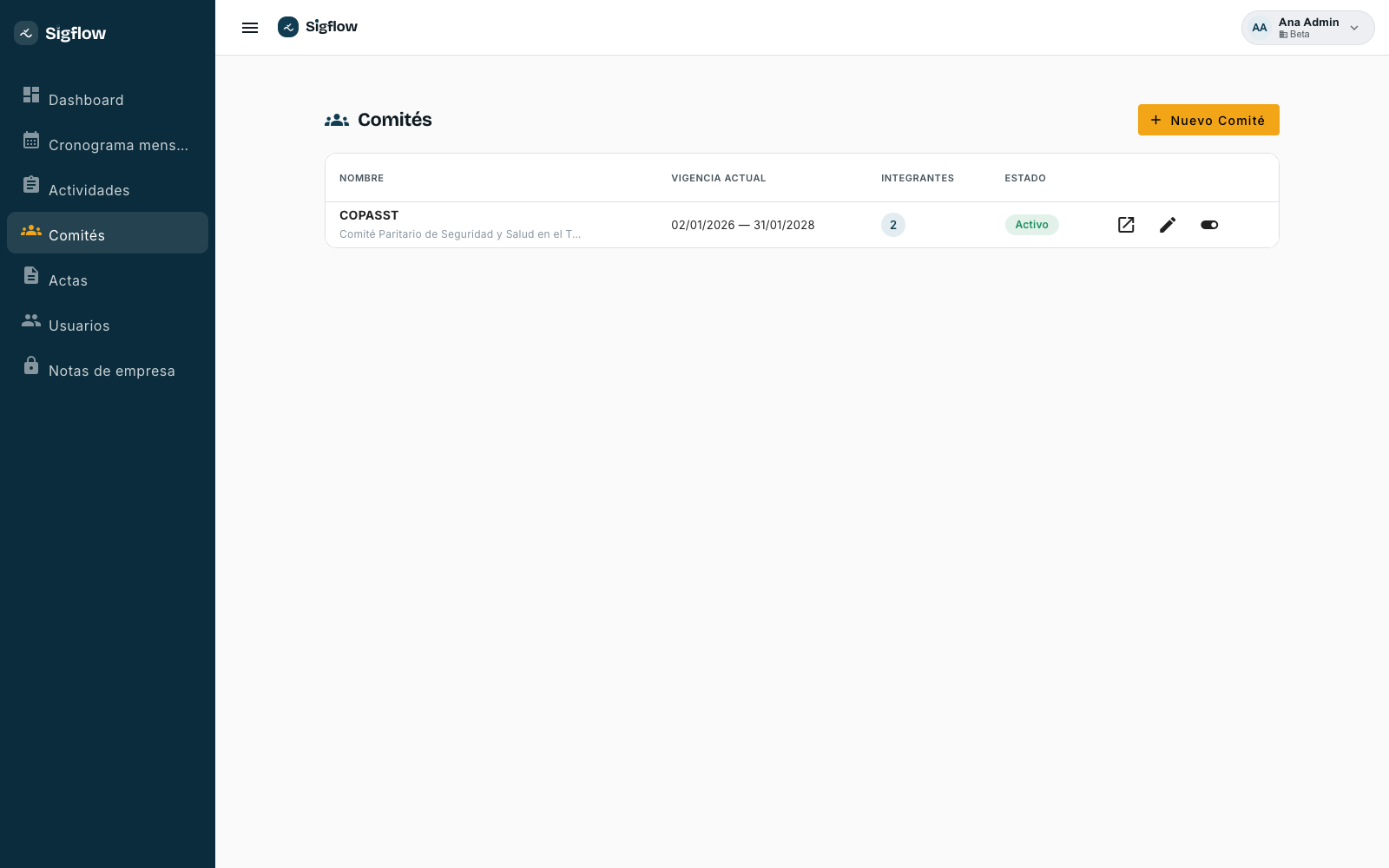Screen dimensions: 1389x868
Task: Expand the Ana Admin account dropdown chevron
Action: click(x=1354, y=28)
